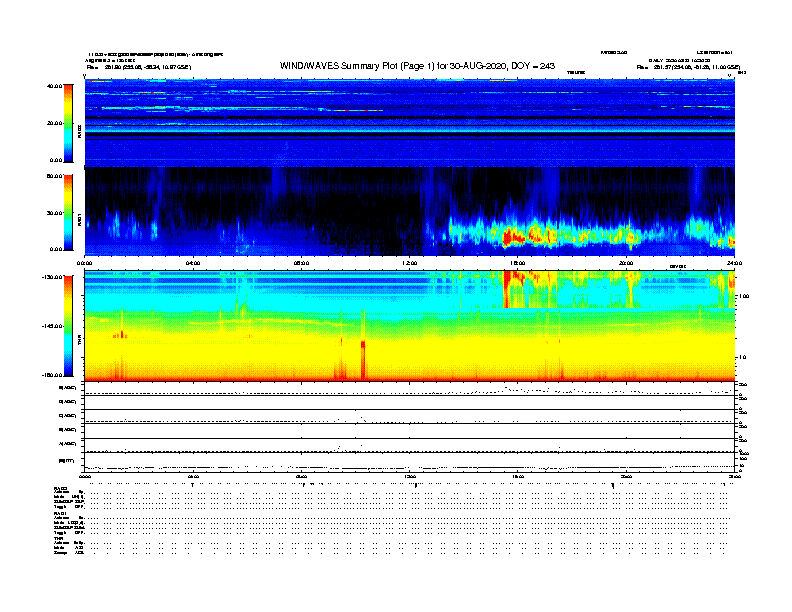Click the topmost line-plot strip below TNR spectrogram
Screen dimensions: 792x612
point(409,388)
